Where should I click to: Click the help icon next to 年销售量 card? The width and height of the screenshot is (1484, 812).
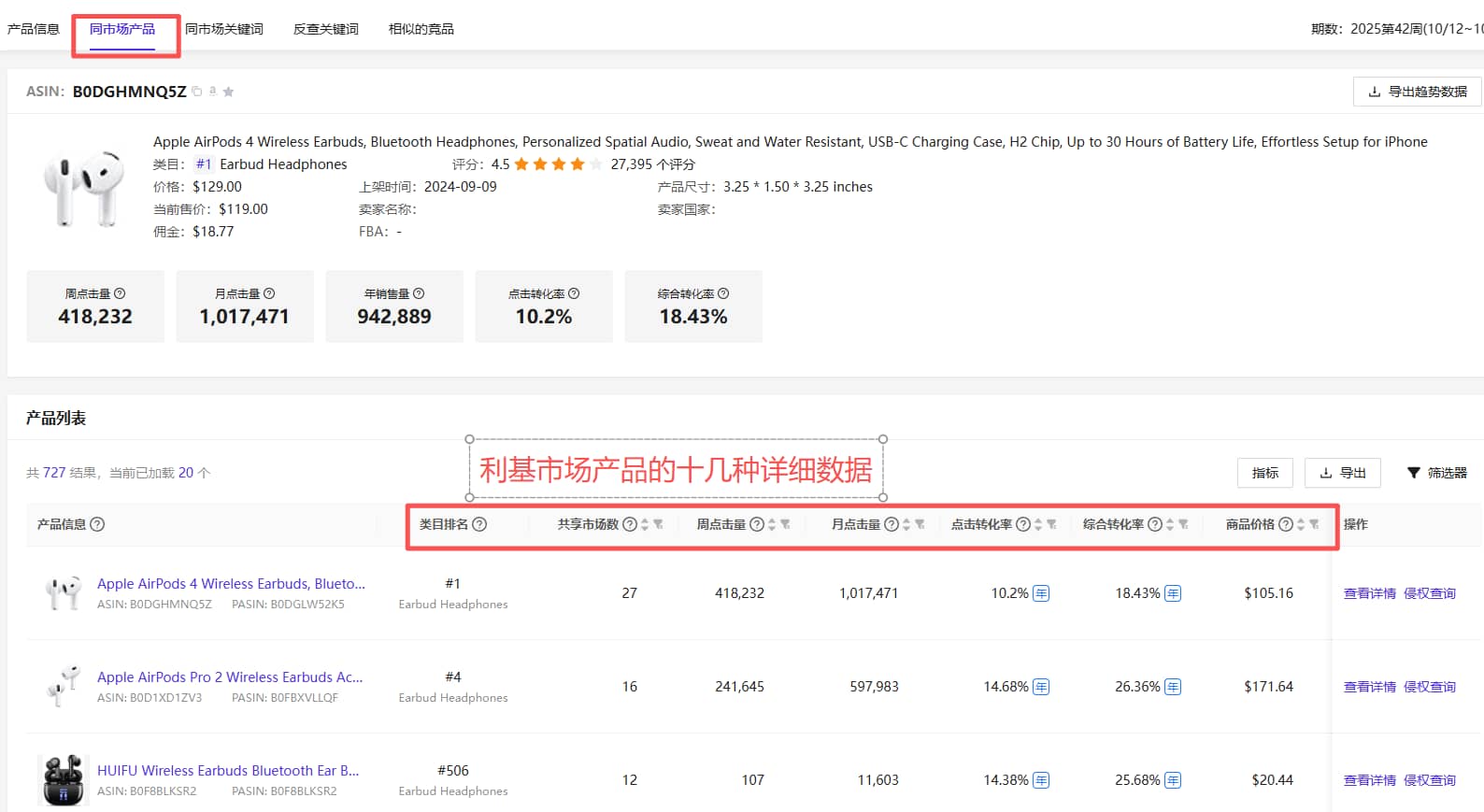(419, 293)
